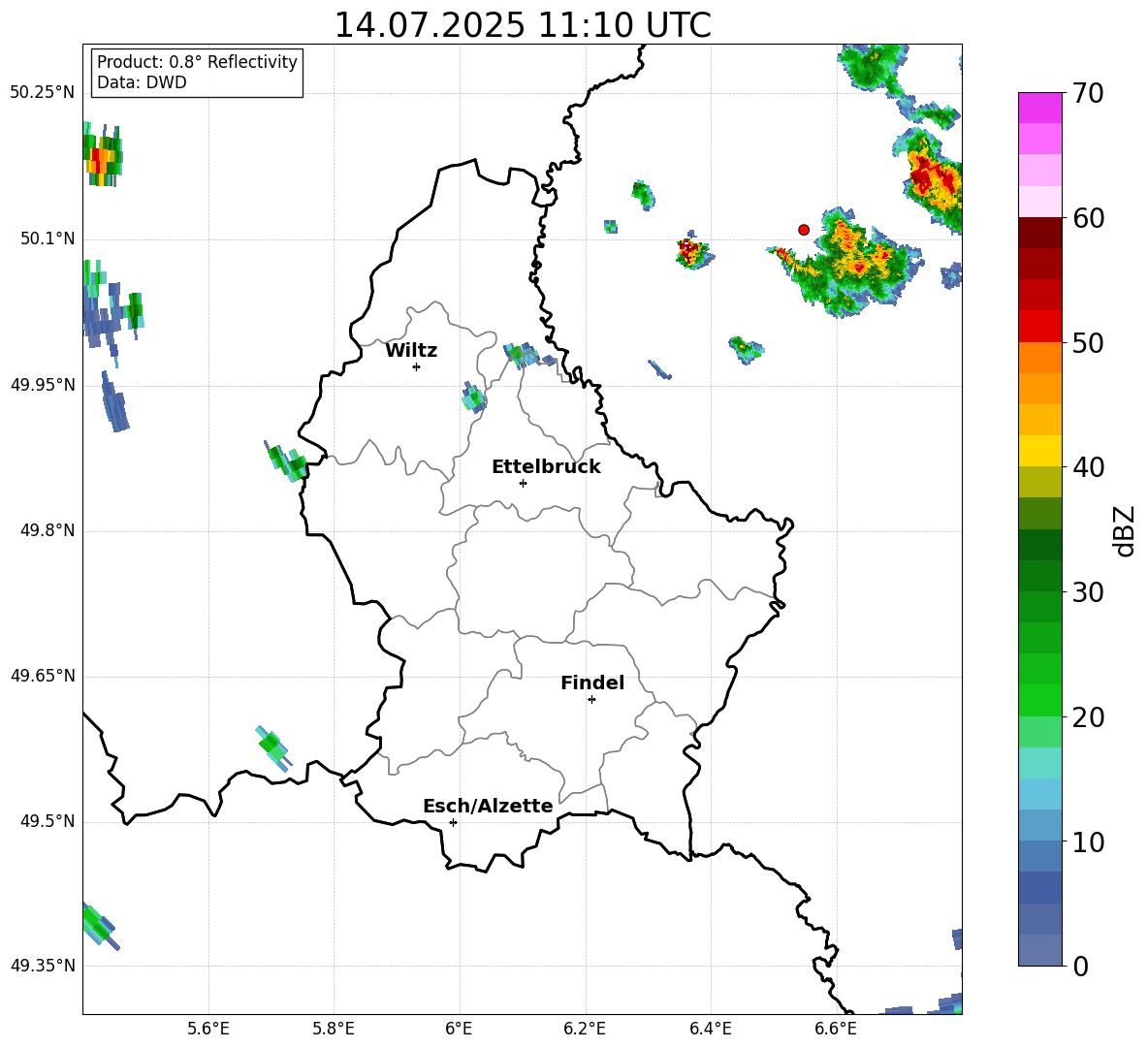Click the red storm cell in top-left corner
This screenshot has height=1048, width=1148.
point(102,154)
